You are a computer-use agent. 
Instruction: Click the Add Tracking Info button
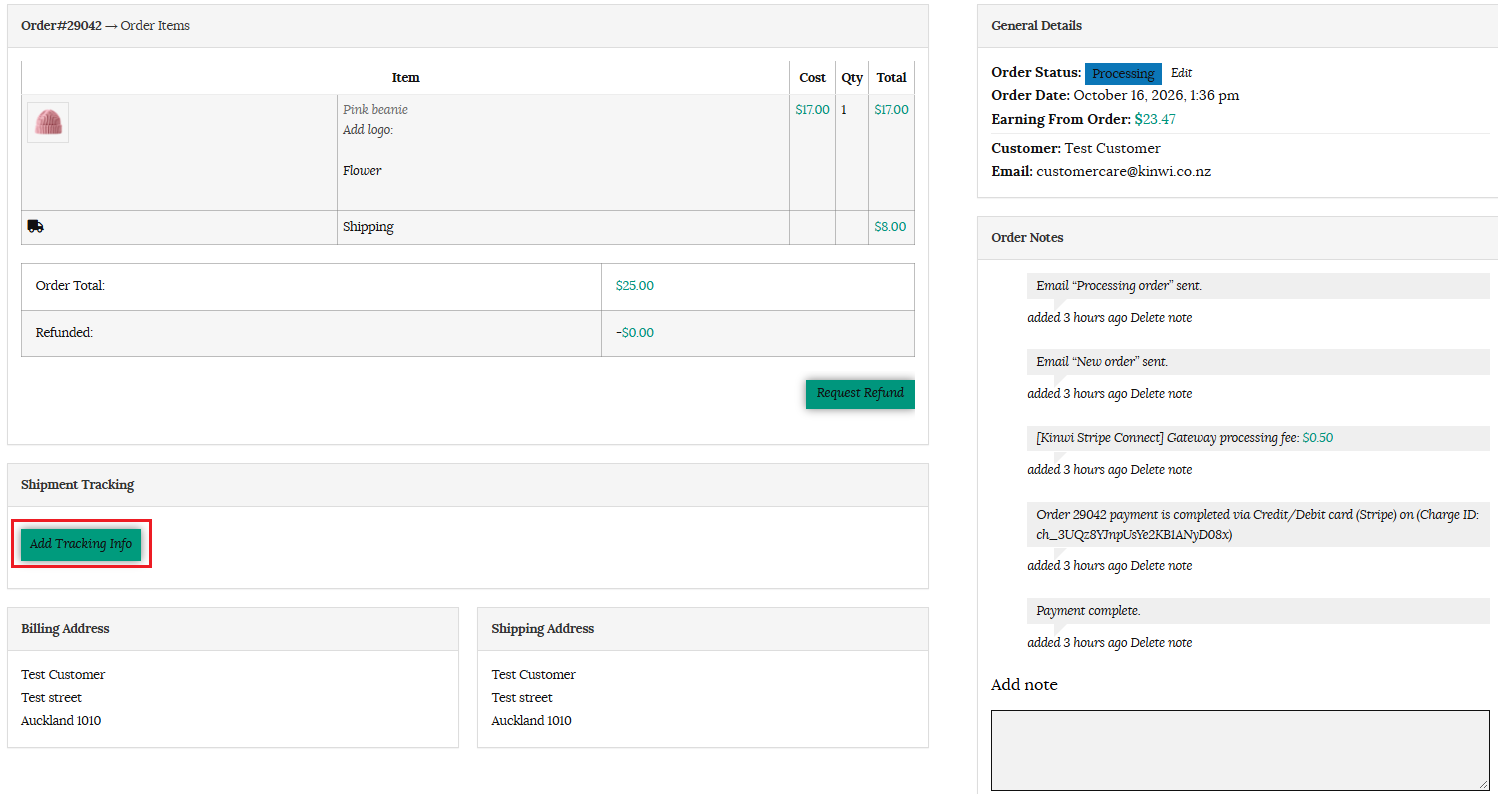(81, 544)
